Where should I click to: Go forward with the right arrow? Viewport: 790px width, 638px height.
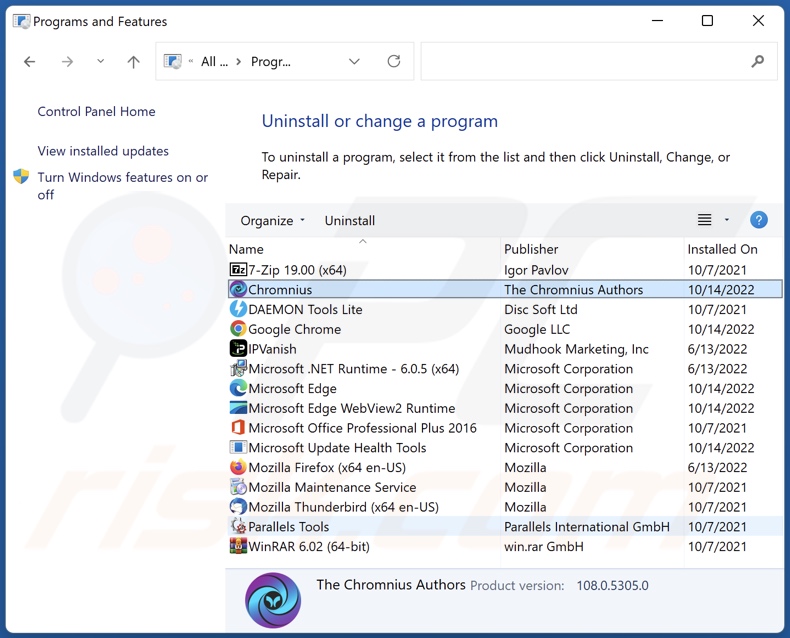tap(67, 61)
